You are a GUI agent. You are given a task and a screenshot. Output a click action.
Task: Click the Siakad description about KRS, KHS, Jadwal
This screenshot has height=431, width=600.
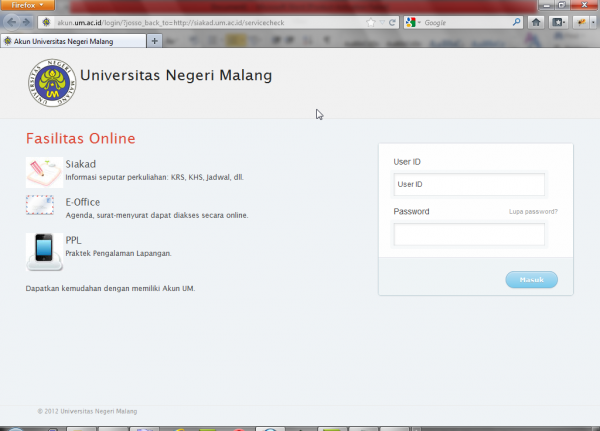coord(155,177)
